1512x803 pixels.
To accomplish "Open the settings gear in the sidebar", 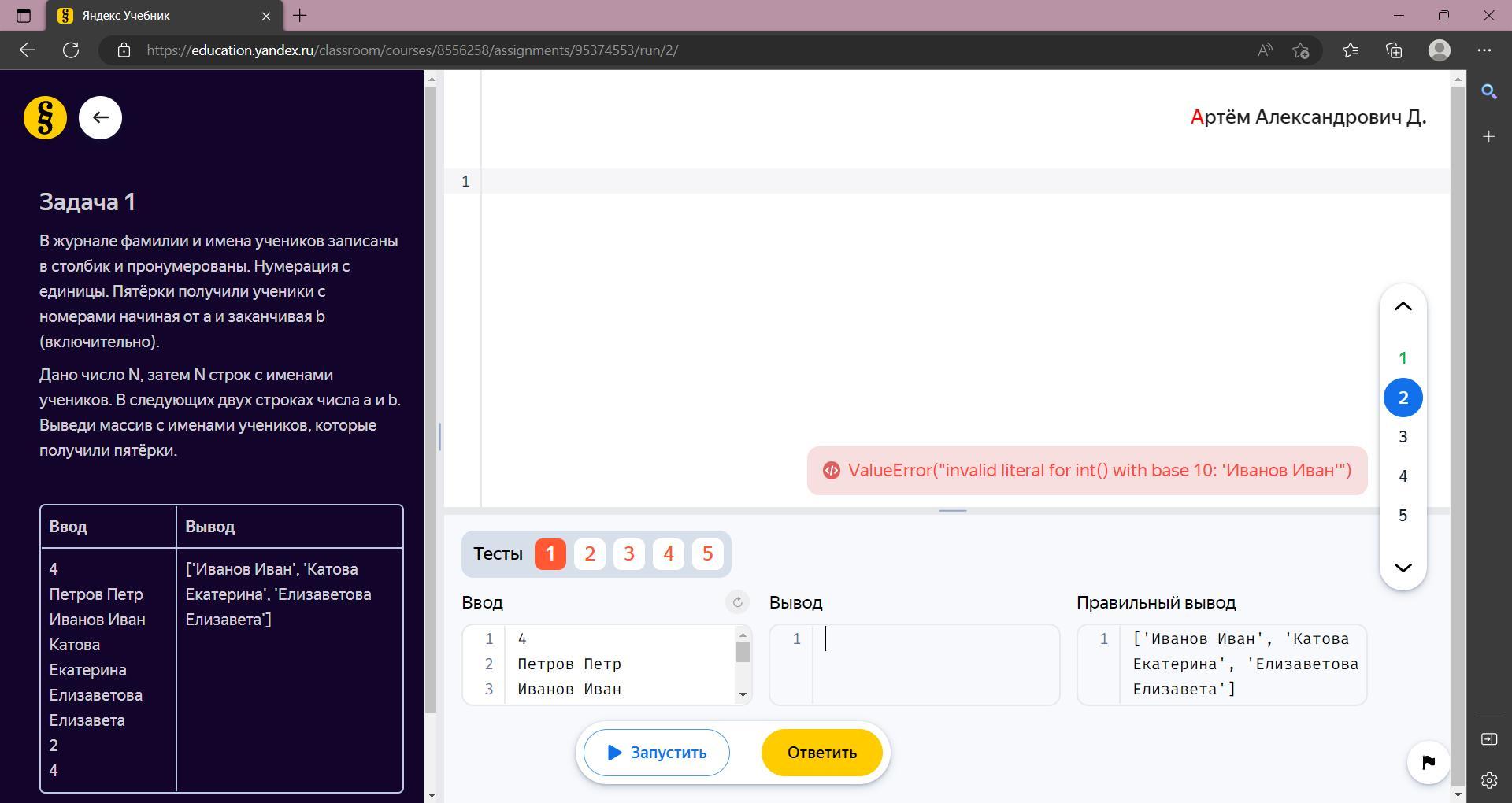I will 1488,780.
